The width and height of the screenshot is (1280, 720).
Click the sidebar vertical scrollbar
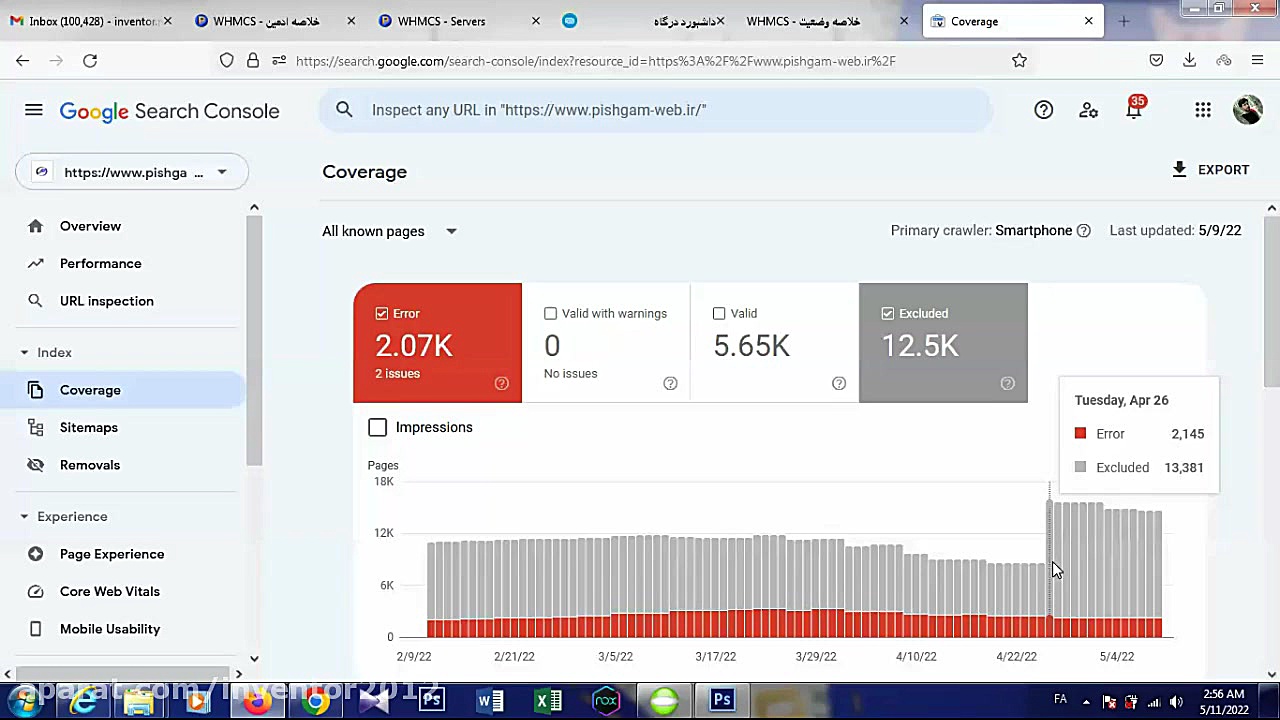click(254, 340)
